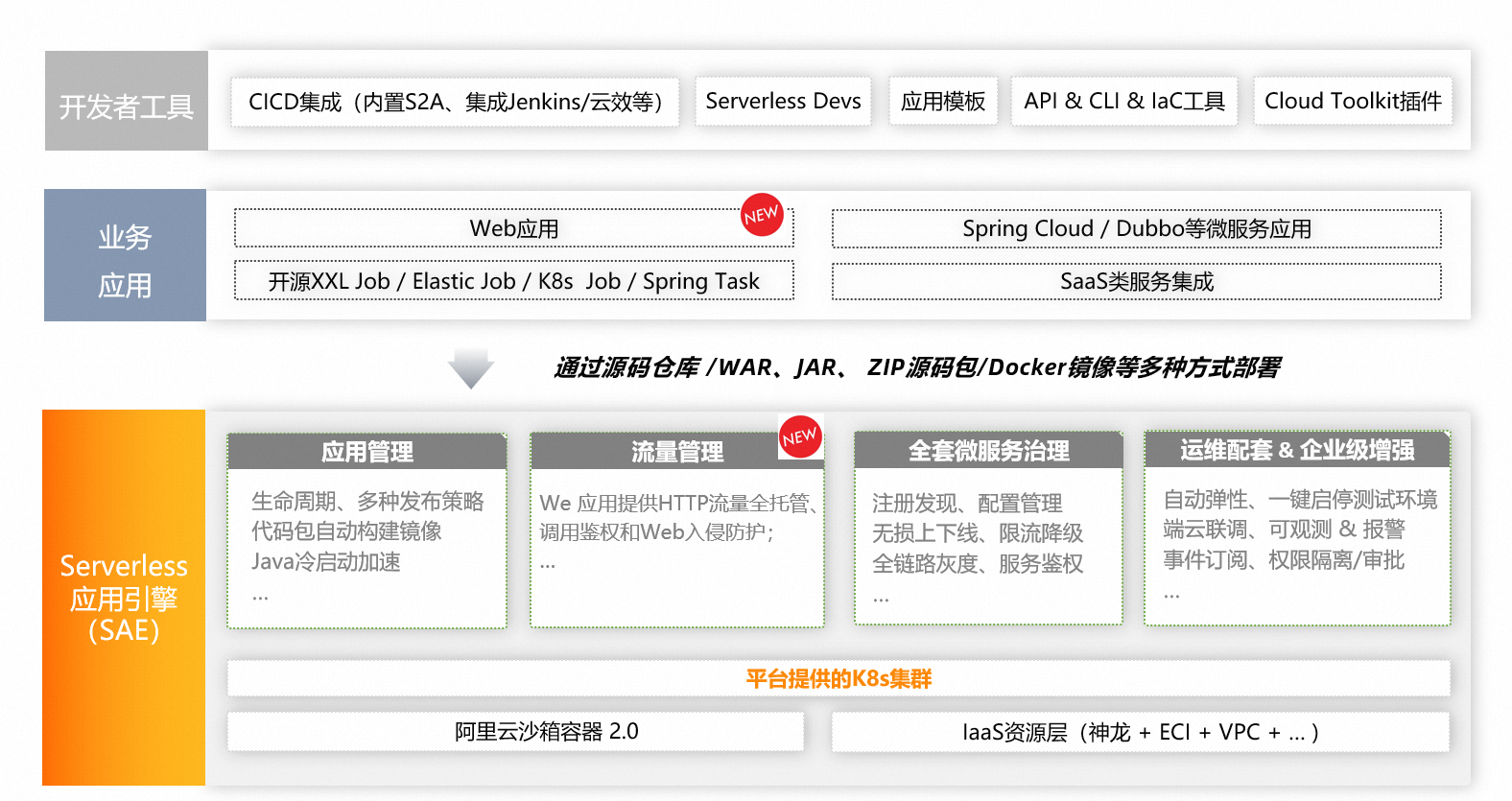Click the italic 通过源码仓库 deployment caption

[916, 367]
